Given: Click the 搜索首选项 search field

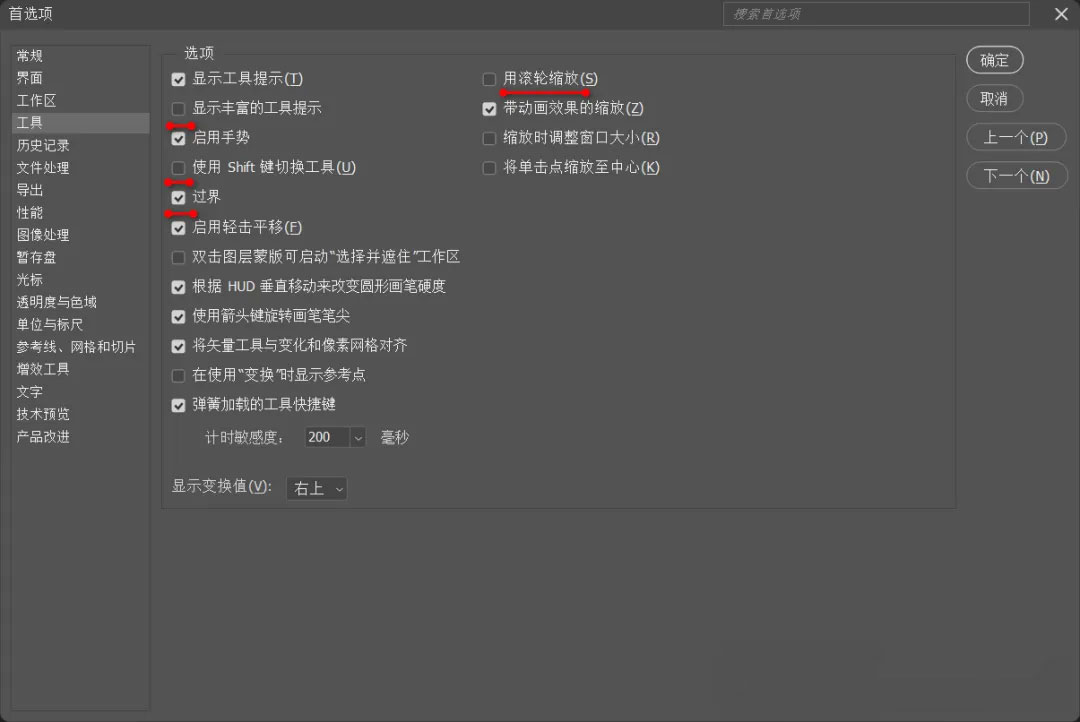Looking at the screenshot, I should tap(876, 14).
